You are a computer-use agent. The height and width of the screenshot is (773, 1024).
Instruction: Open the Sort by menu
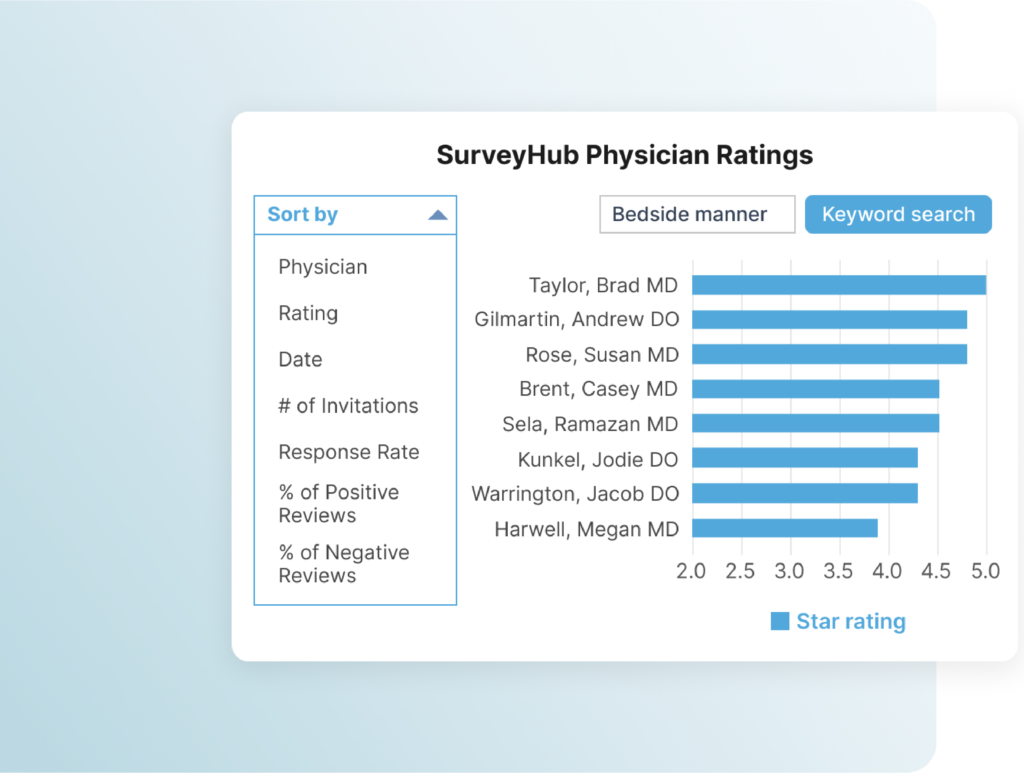(x=302, y=214)
